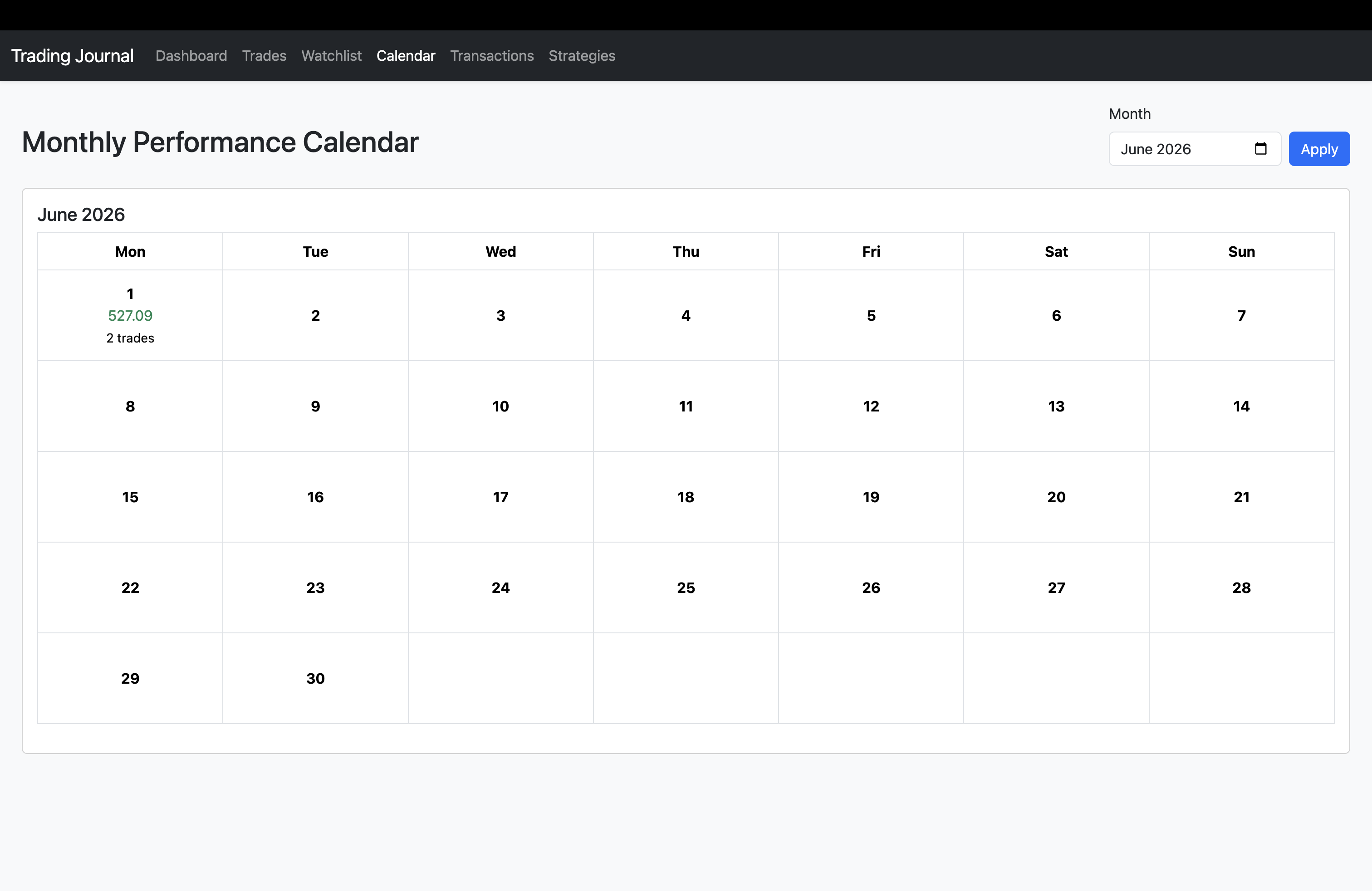This screenshot has width=1372, height=891.
Task: Select day 30 in the calendar
Action: (315, 678)
